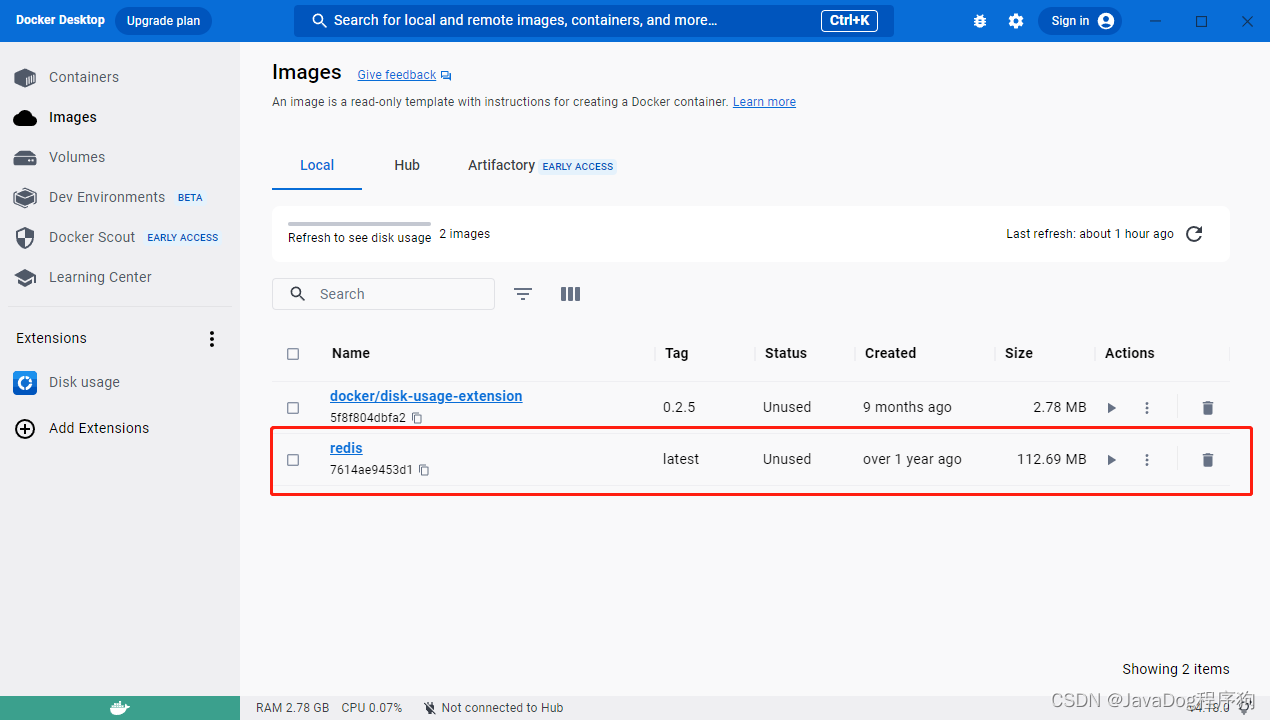Open the Containers section in sidebar
Screen dimensions: 1270x720
tap(84, 77)
